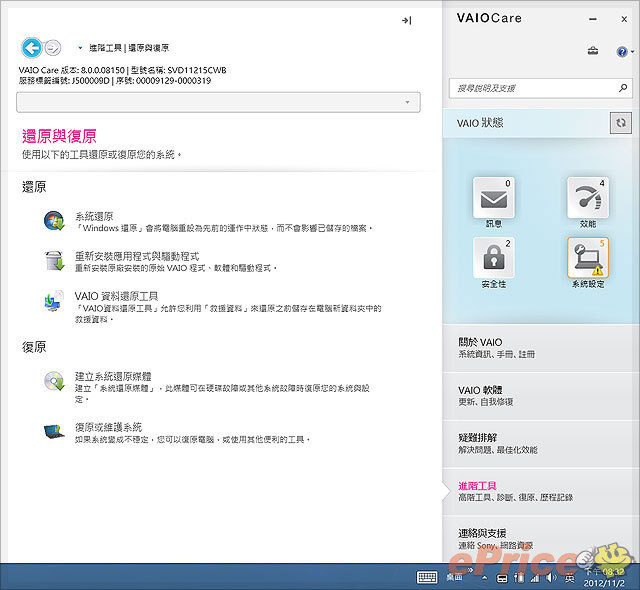Launch 系統還原 Windows system restore
640x590 pixels.
pos(95,216)
